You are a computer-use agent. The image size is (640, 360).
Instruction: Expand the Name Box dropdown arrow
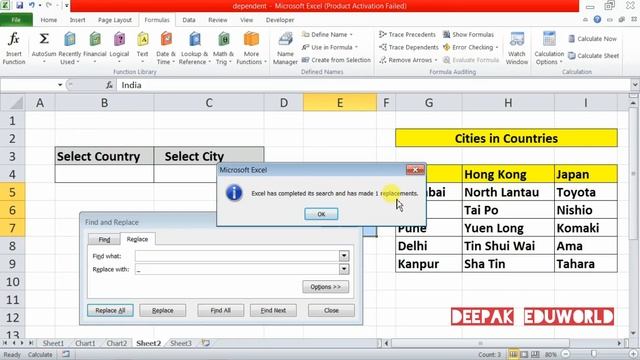60,85
